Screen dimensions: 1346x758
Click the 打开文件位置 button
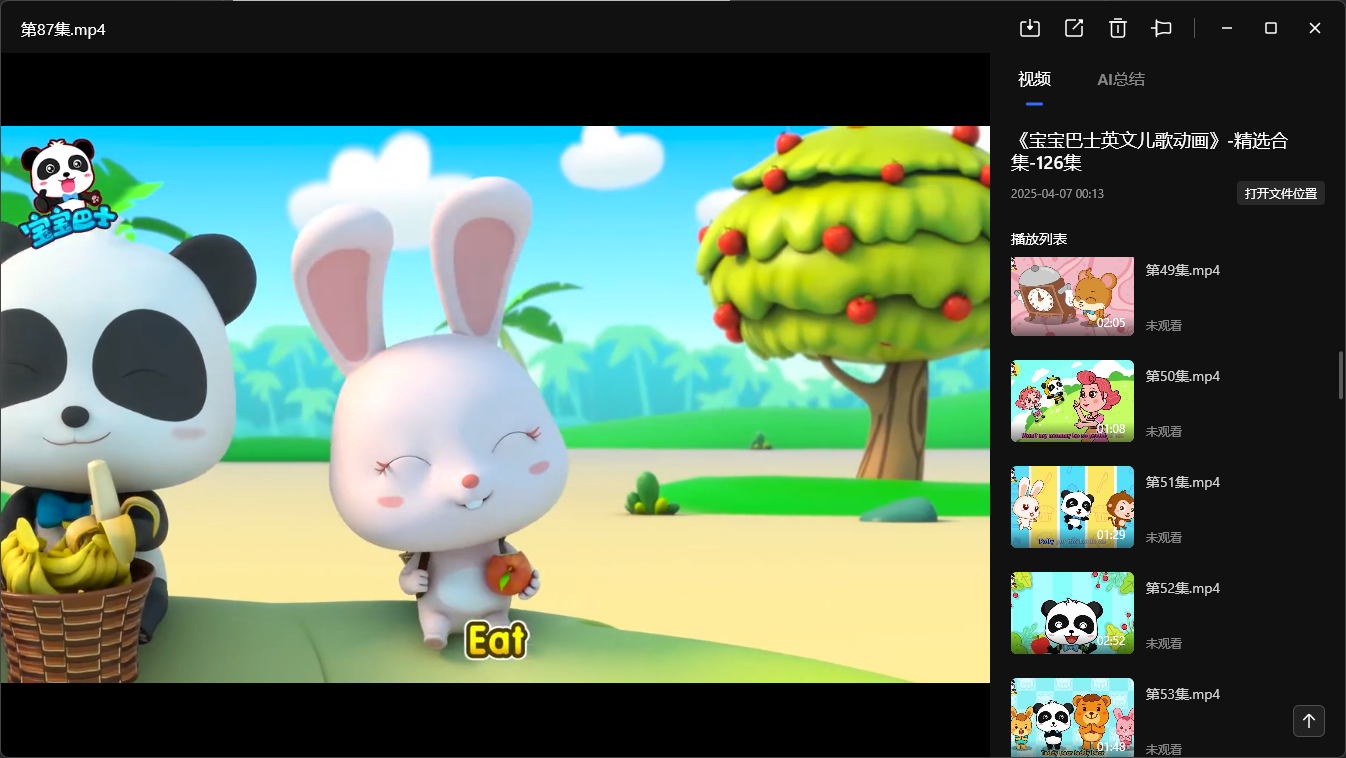tap(1281, 193)
